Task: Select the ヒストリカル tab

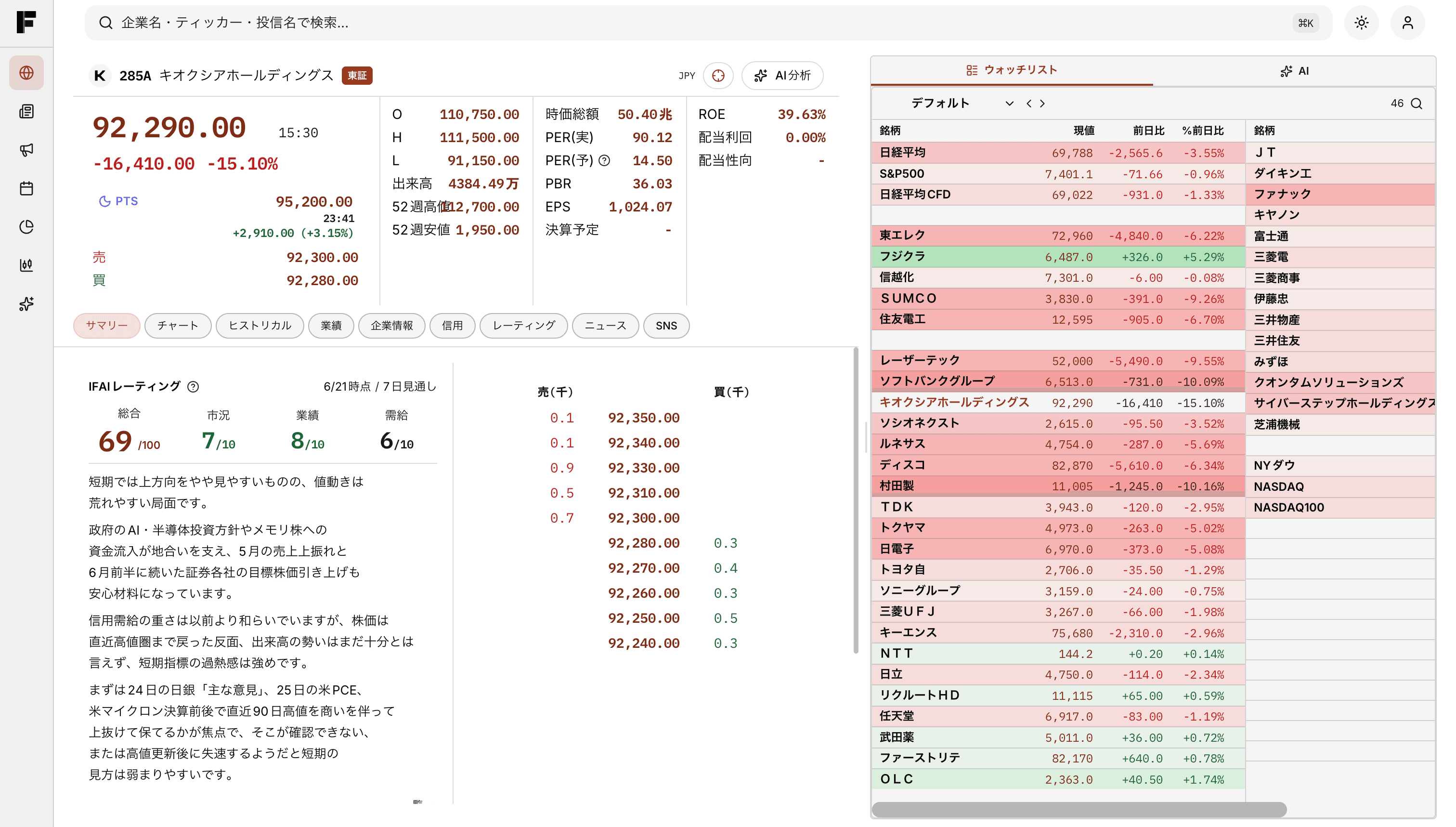Action: (x=260, y=326)
